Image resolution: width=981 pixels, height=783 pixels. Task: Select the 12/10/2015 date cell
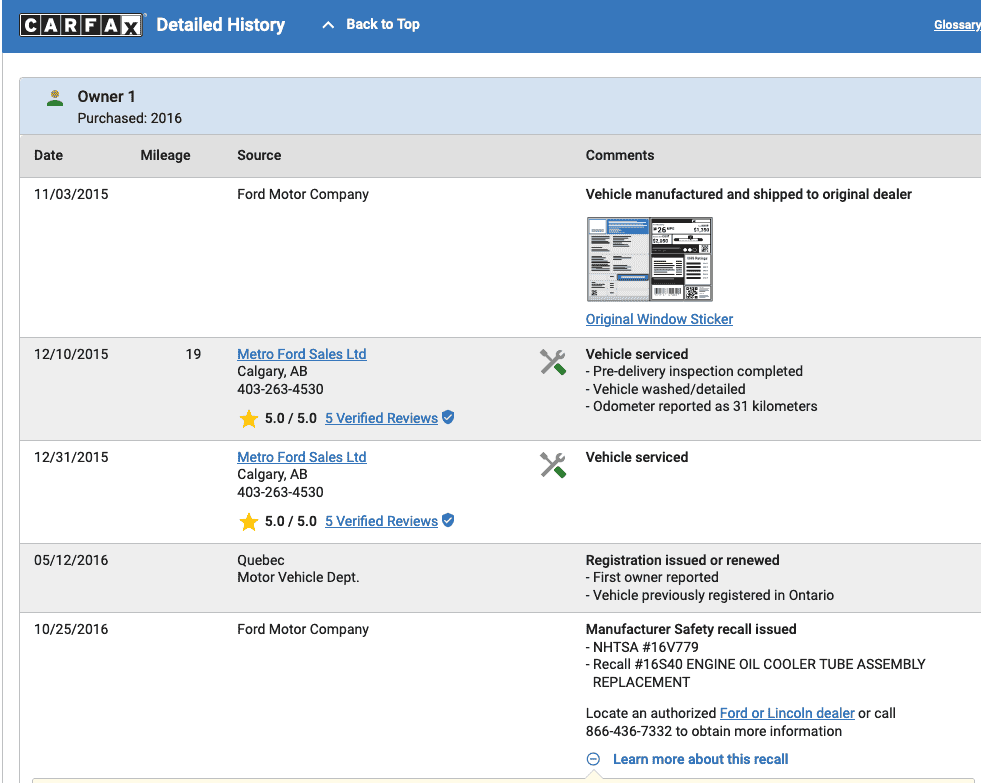point(71,355)
